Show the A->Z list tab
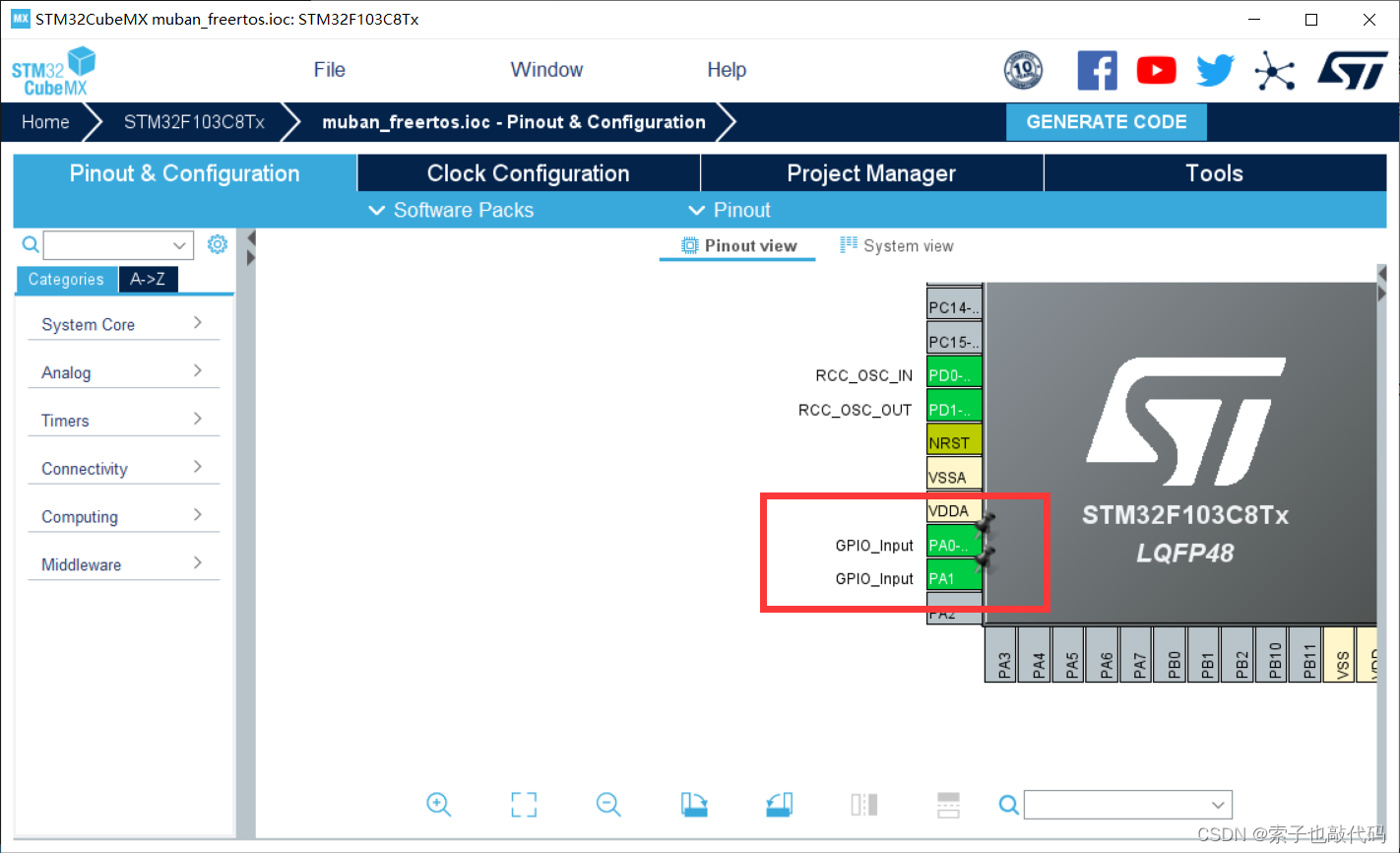1400x853 pixels. coord(148,280)
